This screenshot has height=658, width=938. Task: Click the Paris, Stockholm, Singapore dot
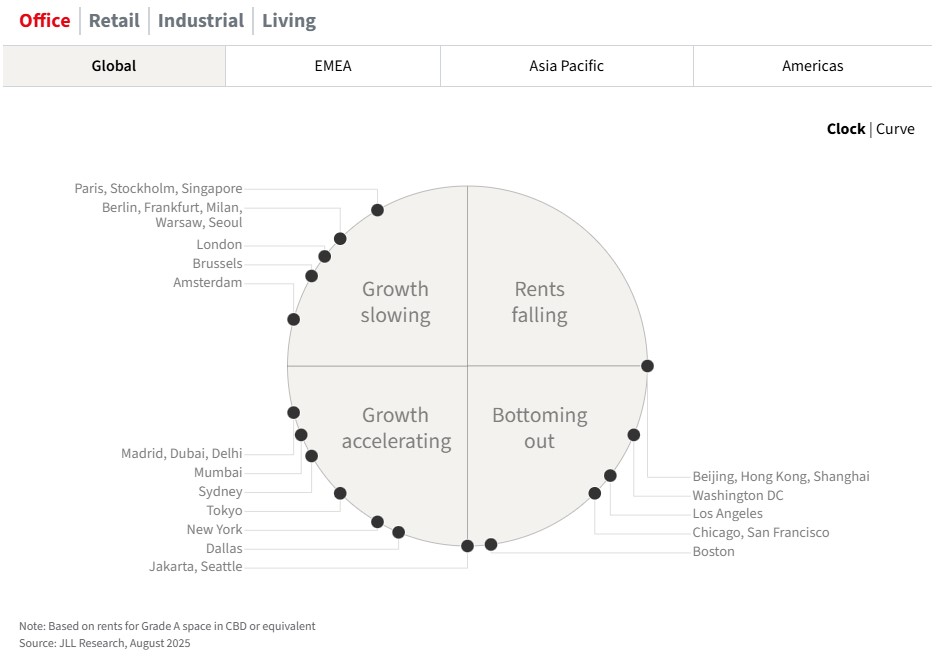377,210
